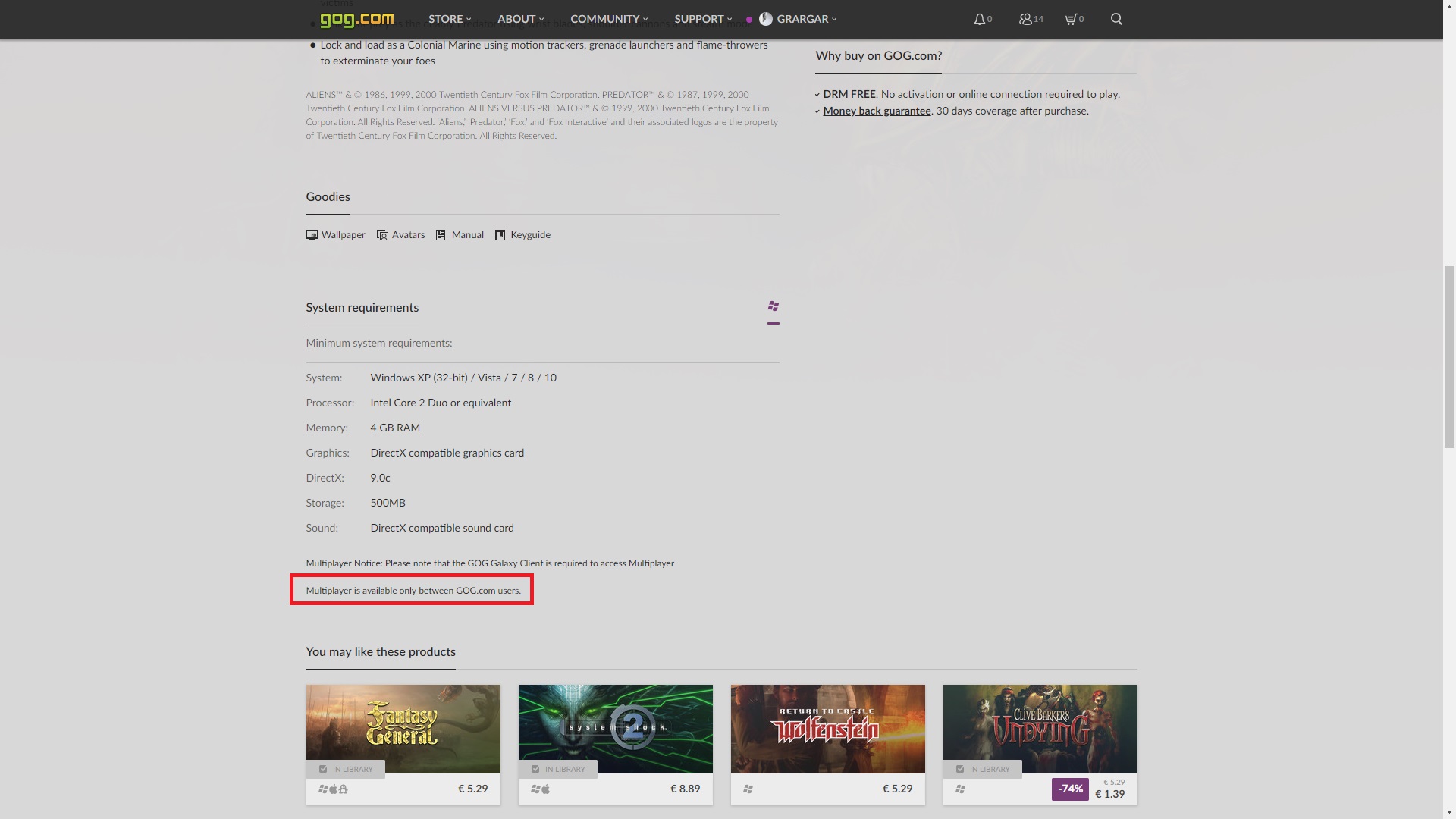Click In Library check on Undying
Viewport: 1456px width, 819px height.
click(960, 769)
